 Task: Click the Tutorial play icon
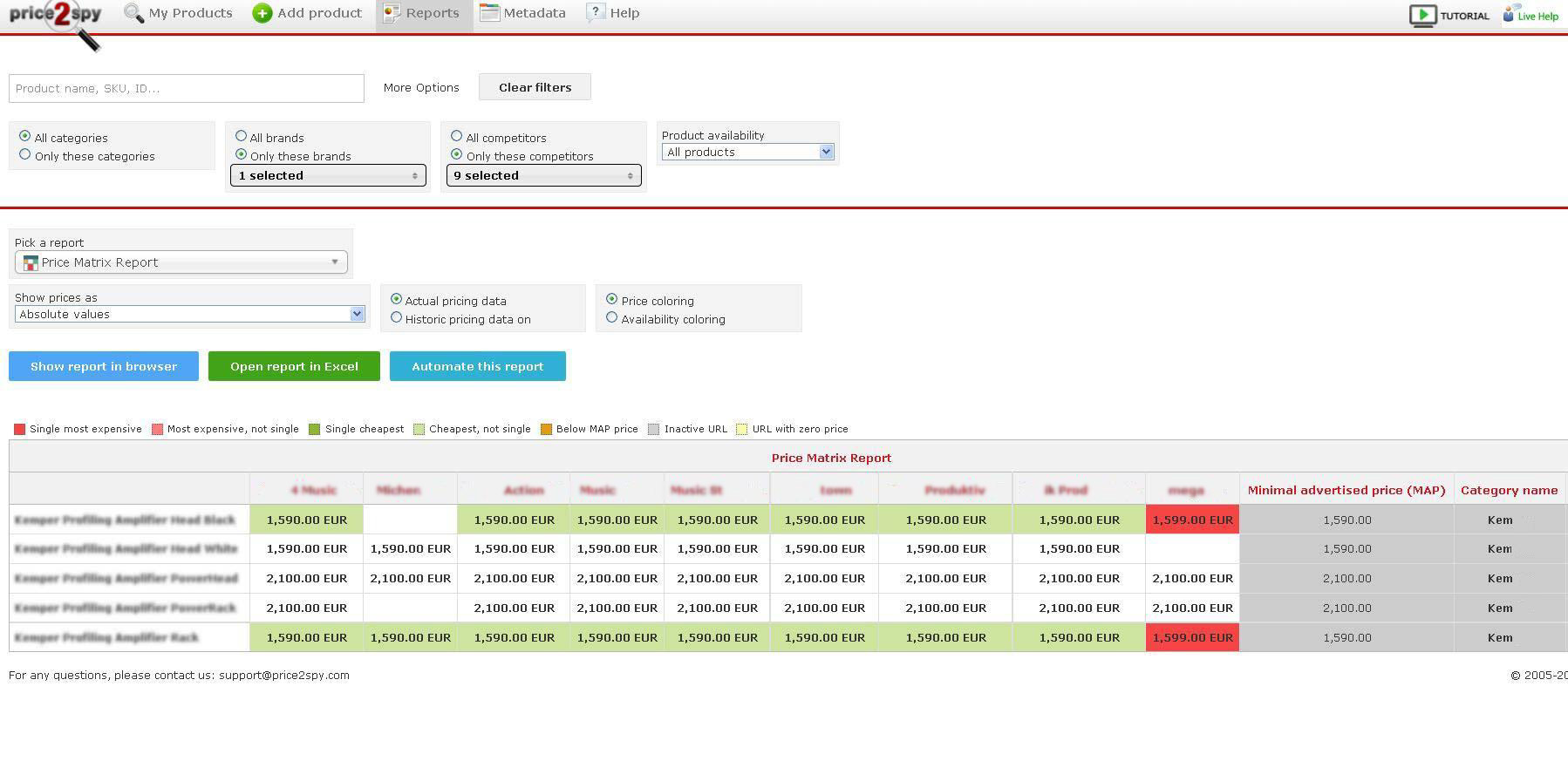[x=1422, y=16]
